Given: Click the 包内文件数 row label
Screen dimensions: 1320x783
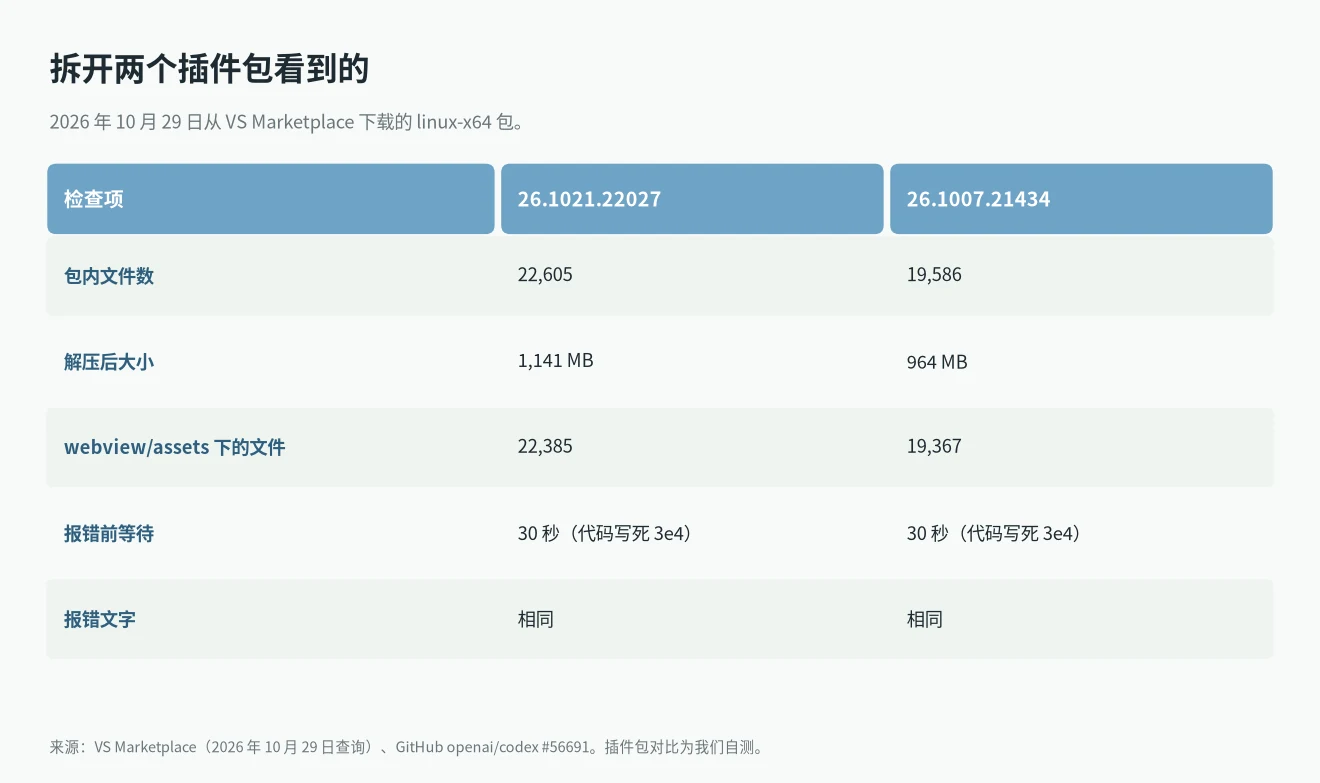Looking at the screenshot, I should (109, 276).
